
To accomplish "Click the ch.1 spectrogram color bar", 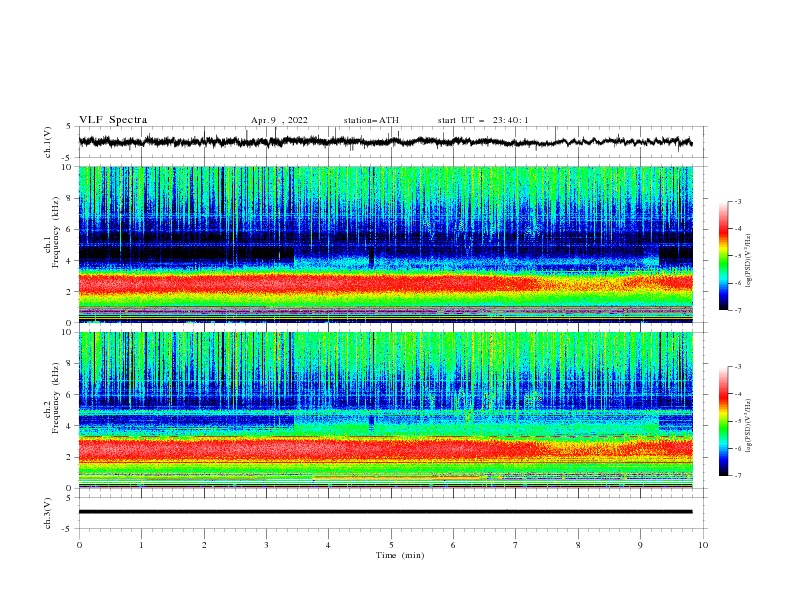I will tap(723, 256).
